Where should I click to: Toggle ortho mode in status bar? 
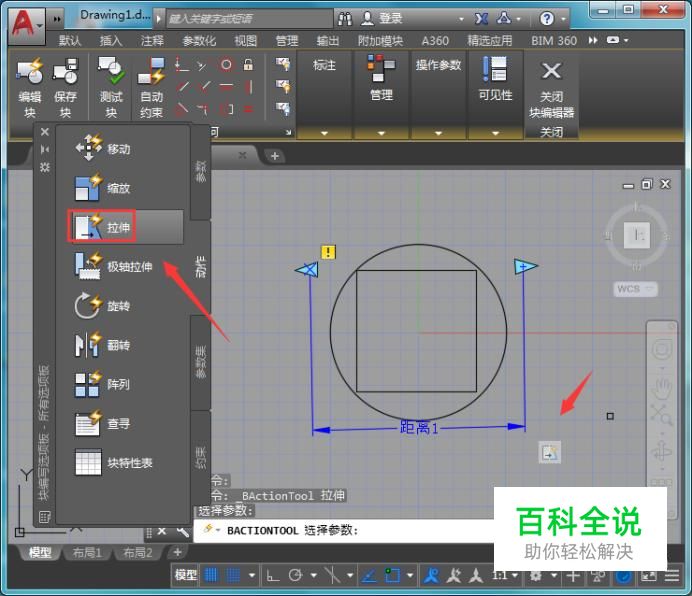pyautogui.click(x=273, y=575)
